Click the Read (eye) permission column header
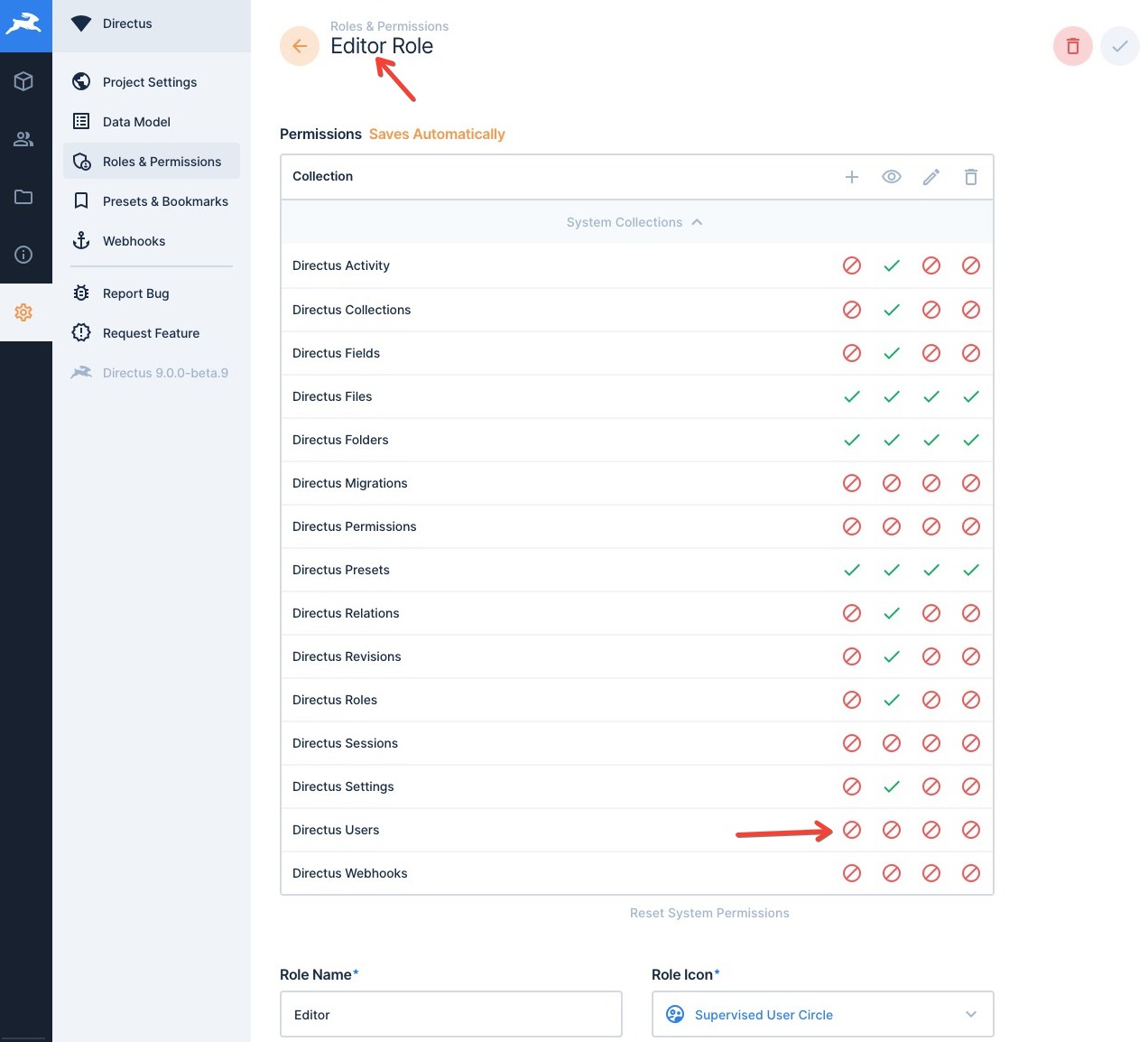Screen dimensions: 1148x1042 pyautogui.click(x=892, y=177)
